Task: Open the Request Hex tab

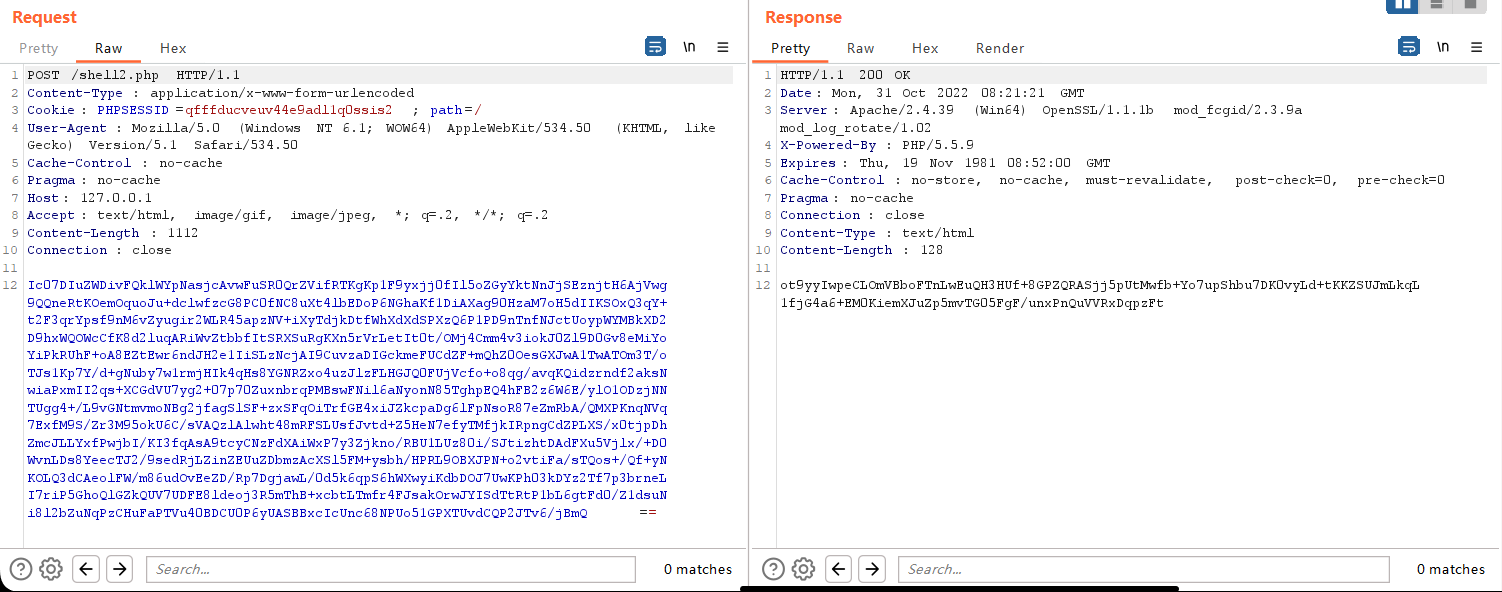Action: click(173, 48)
